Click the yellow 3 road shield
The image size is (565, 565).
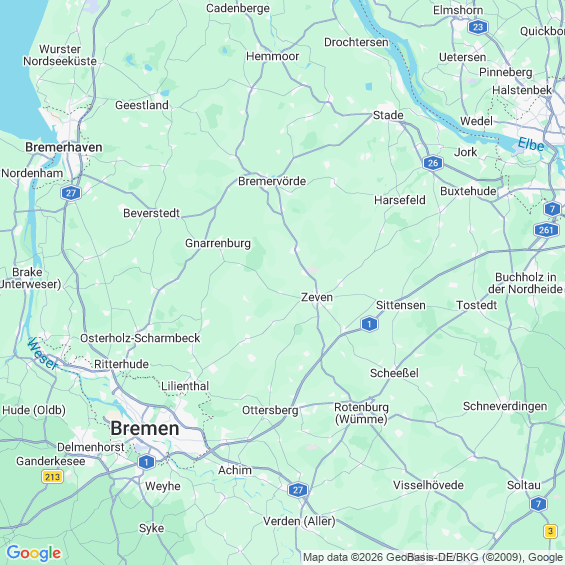(x=550, y=531)
